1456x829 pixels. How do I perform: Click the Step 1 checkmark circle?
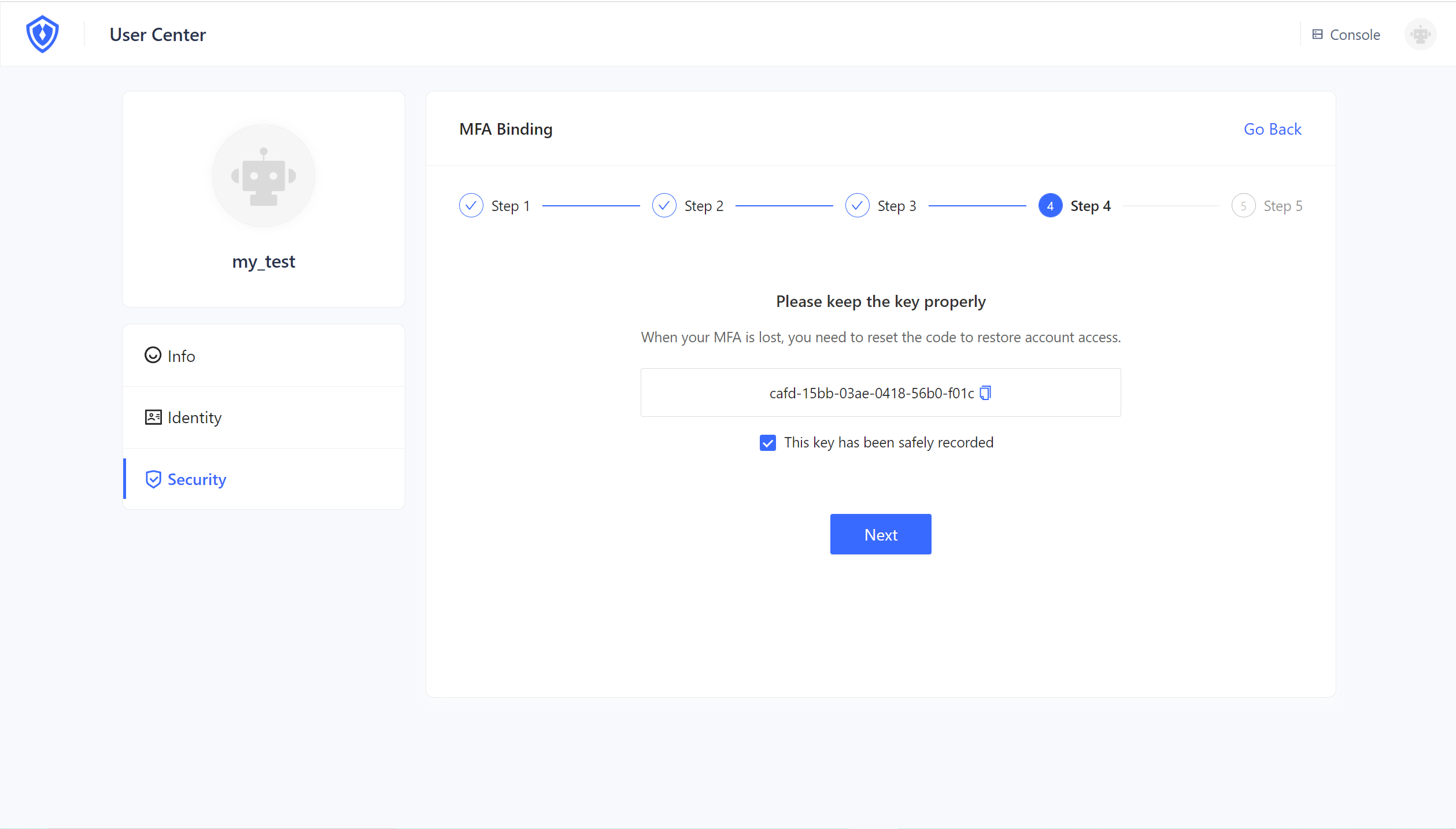pos(471,206)
